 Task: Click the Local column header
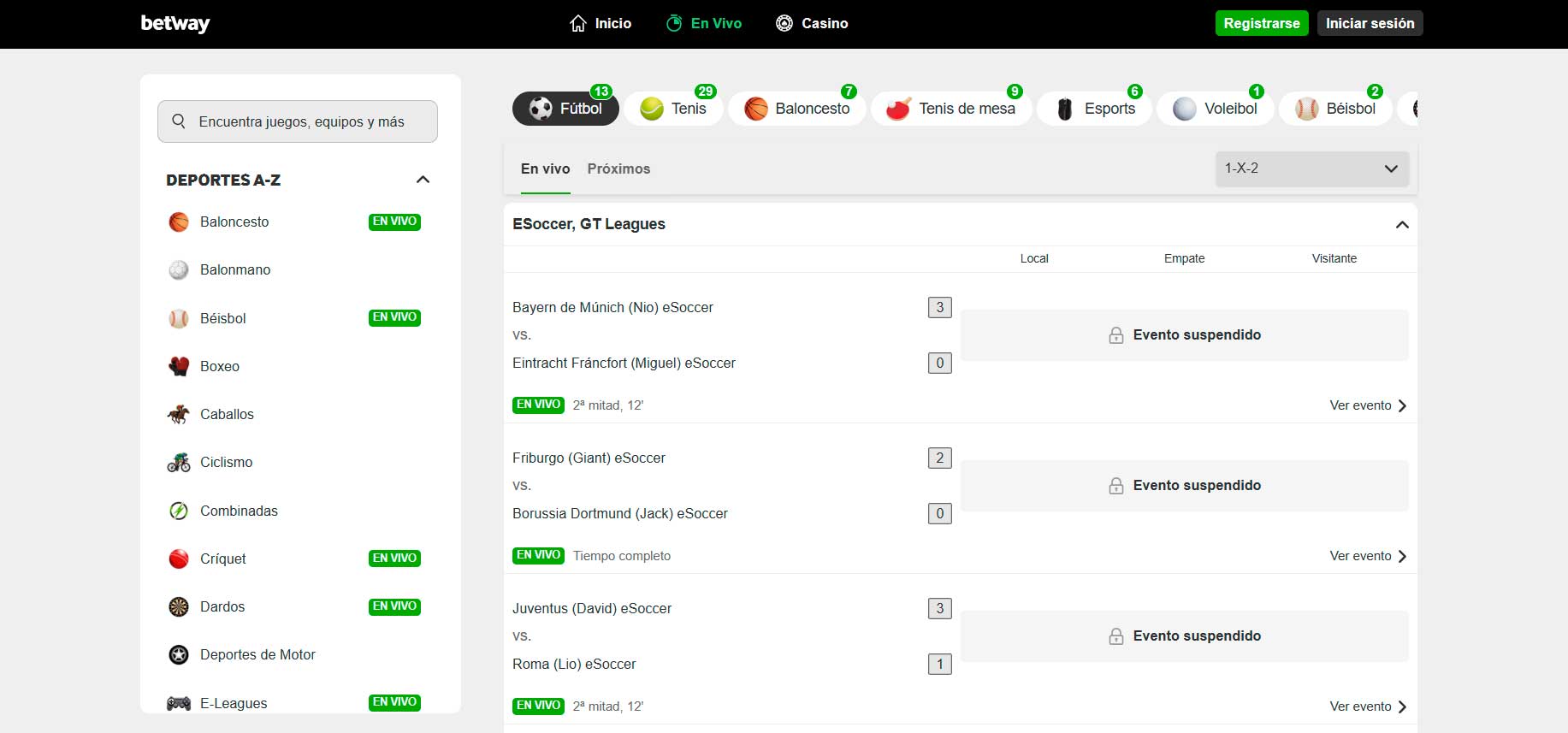pos(1034,258)
